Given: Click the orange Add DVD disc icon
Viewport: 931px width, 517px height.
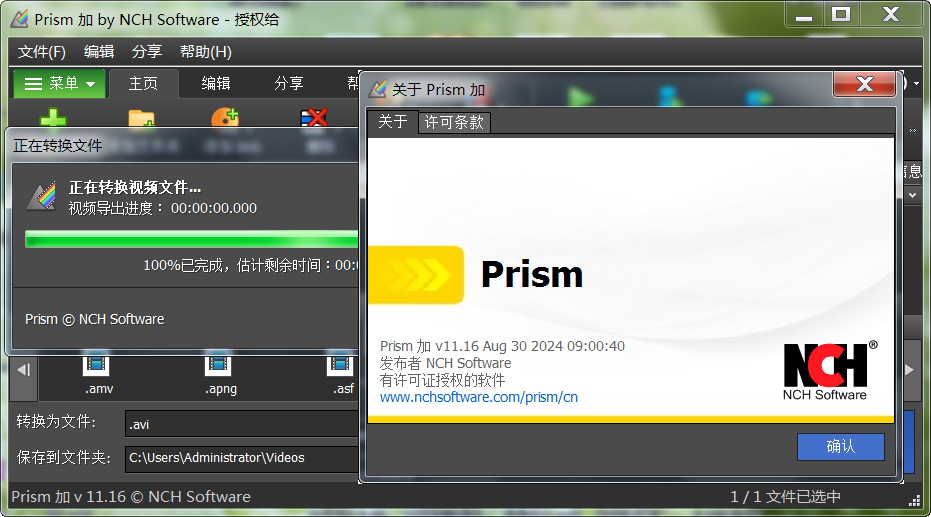Looking at the screenshot, I should point(225,117).
